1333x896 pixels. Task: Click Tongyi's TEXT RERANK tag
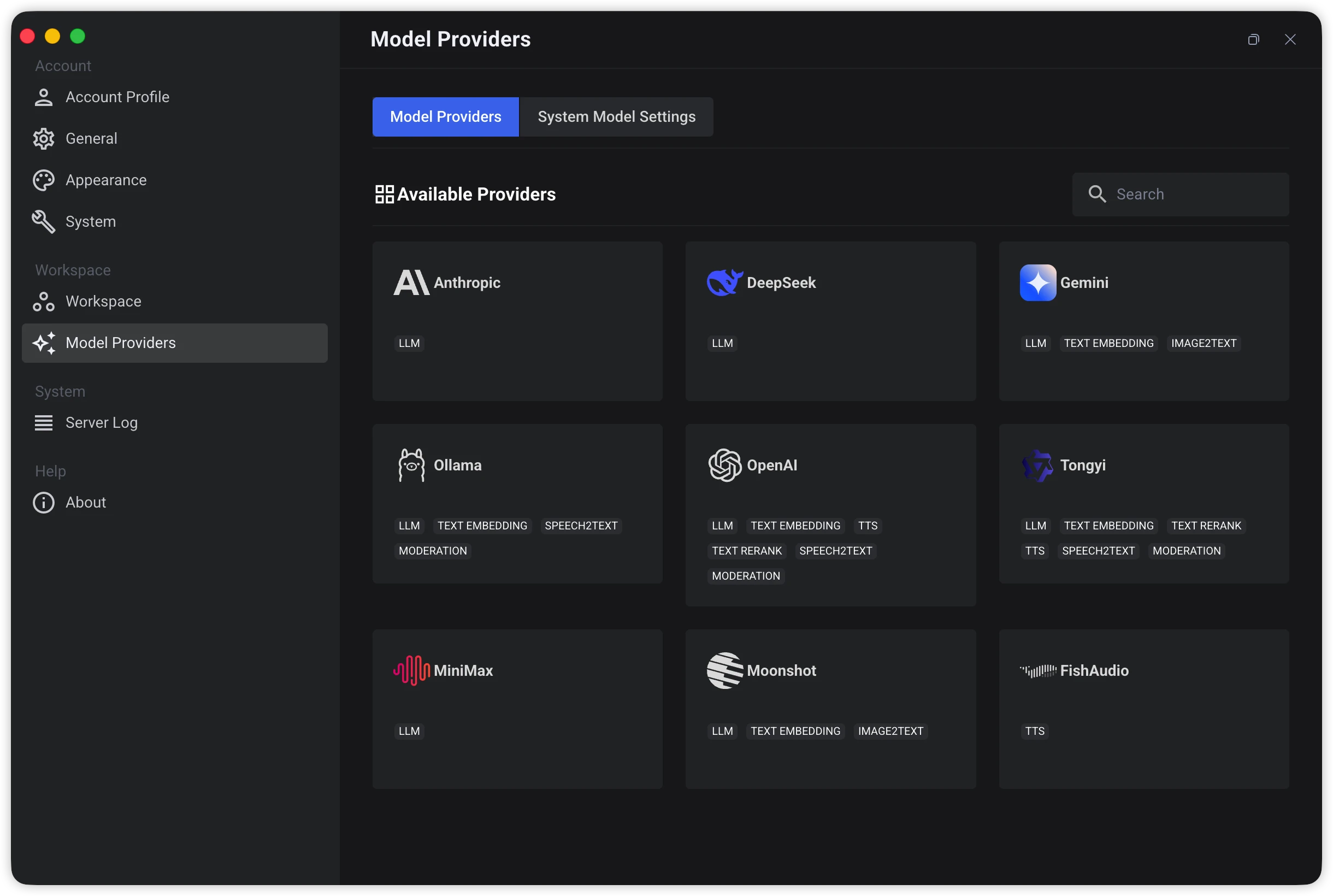[1206, 526]
